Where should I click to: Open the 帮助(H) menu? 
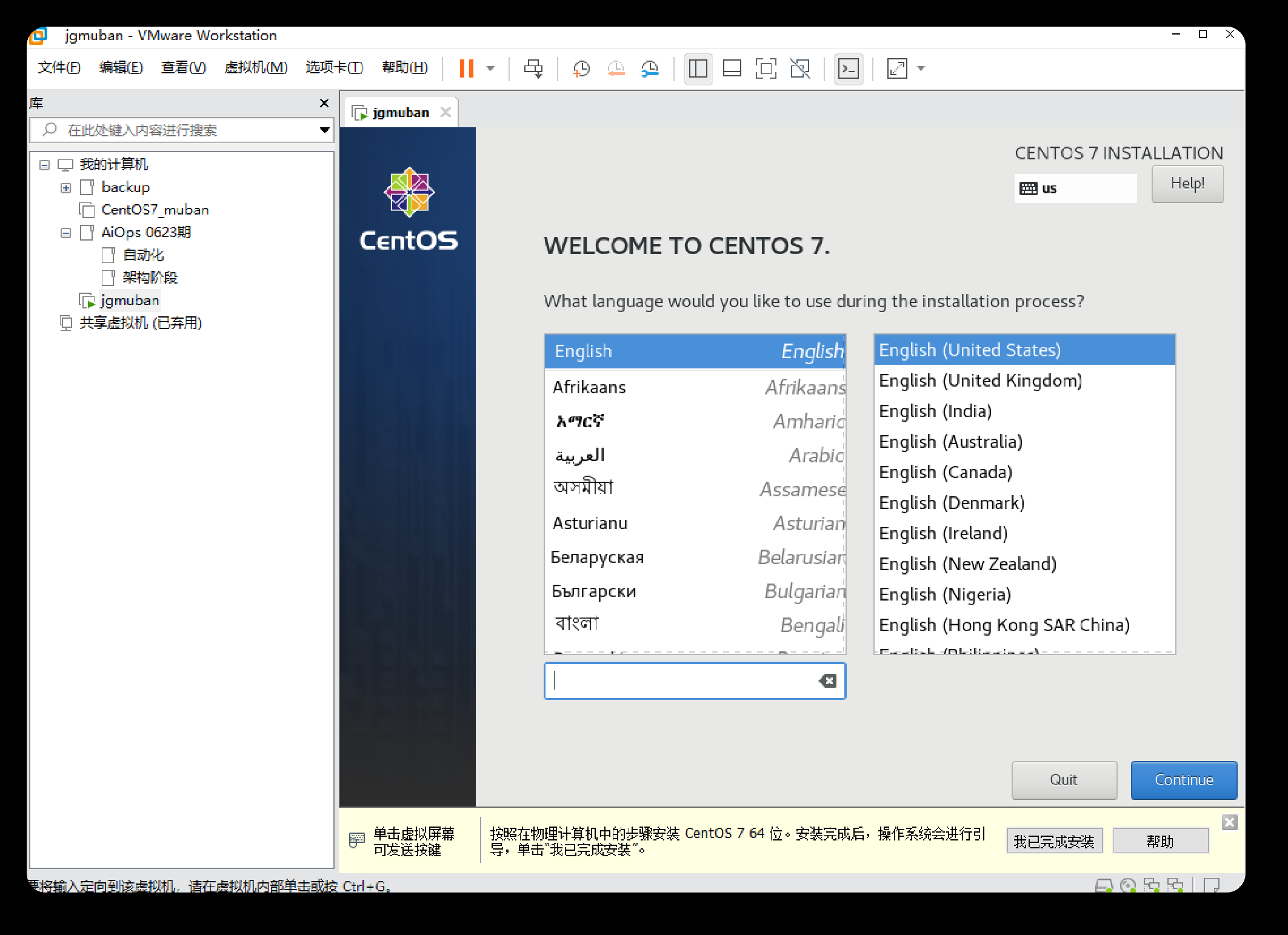click(x=405, y=67)
